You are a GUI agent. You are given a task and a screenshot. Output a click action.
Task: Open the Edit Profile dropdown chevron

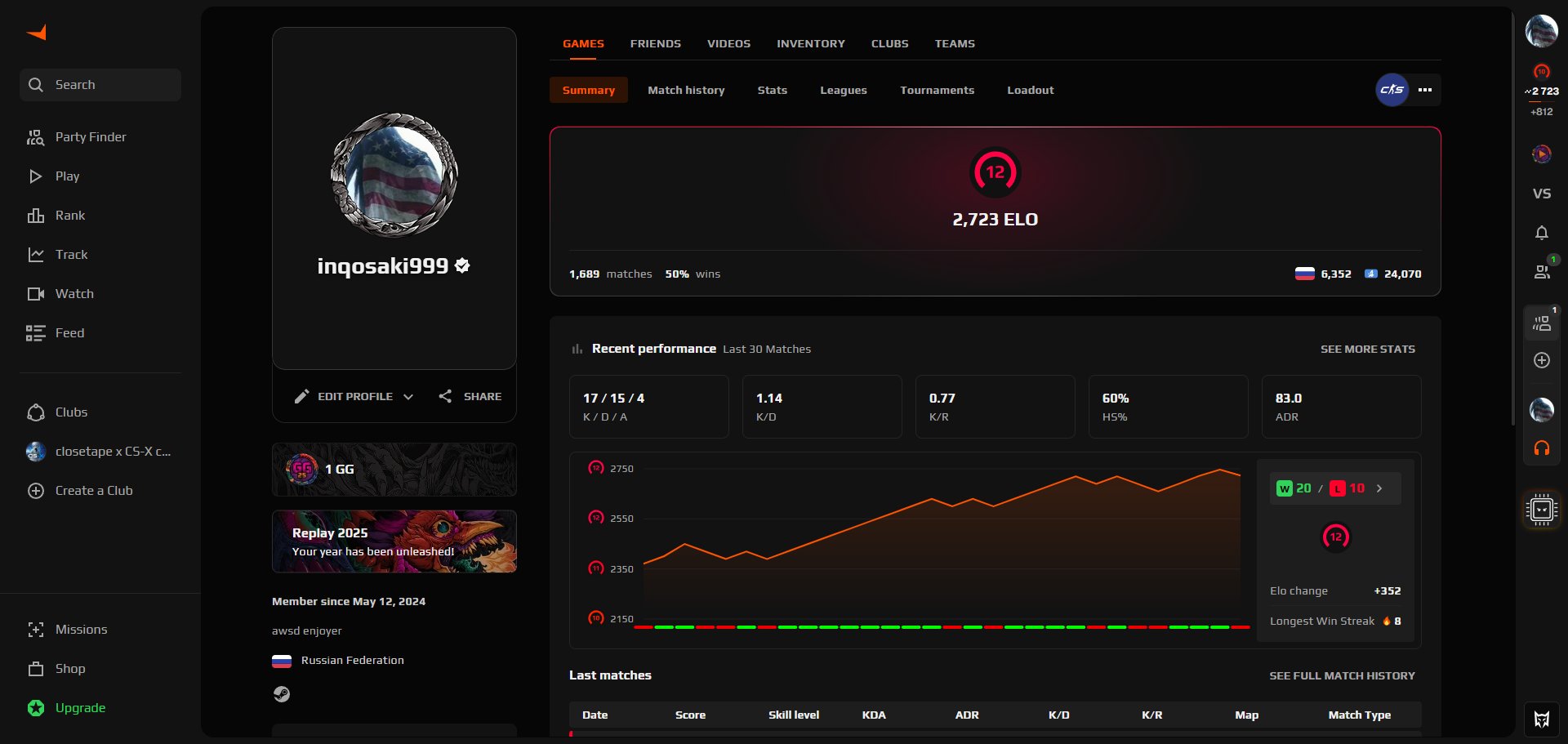pos(409,396)
